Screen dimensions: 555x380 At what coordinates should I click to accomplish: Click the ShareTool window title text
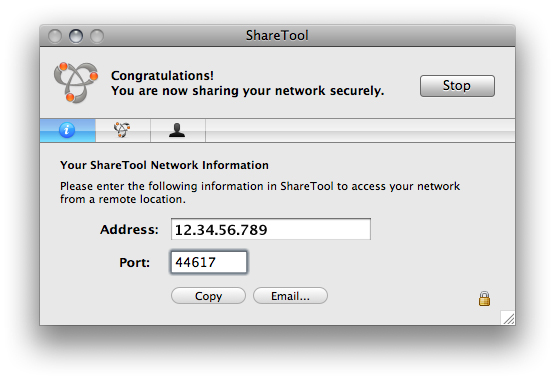coord(277,35)
